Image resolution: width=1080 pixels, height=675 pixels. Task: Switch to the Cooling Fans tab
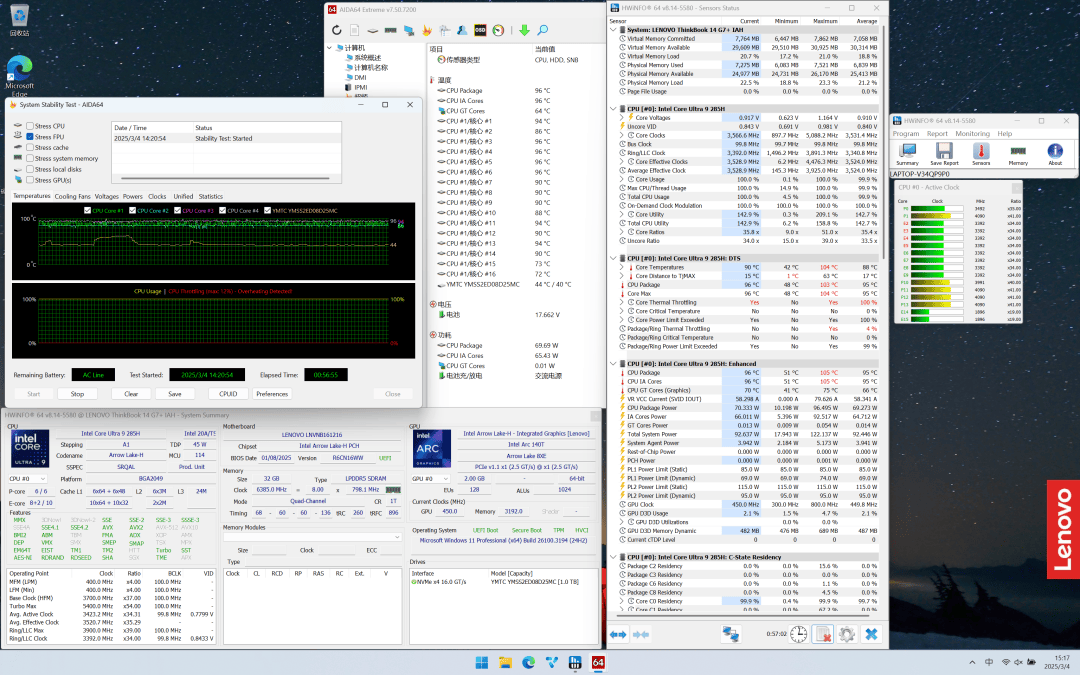point(72,196)
